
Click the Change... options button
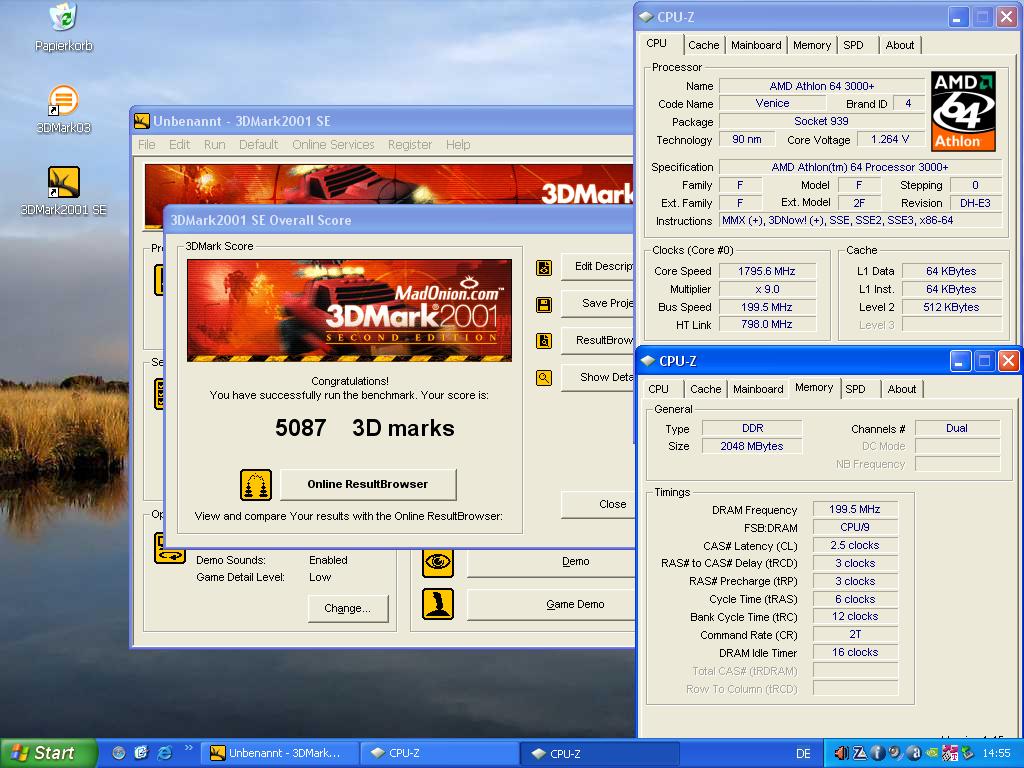(347, 609)
